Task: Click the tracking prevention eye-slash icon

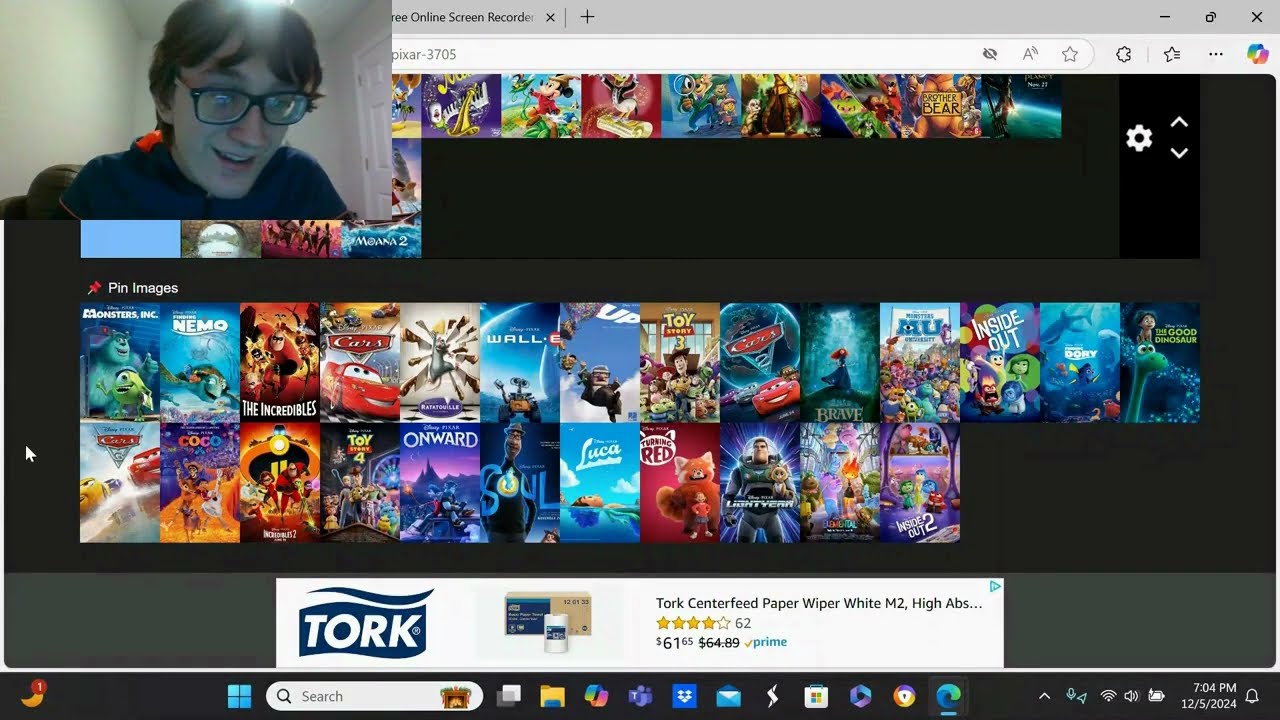Action: tap(990, 54)
